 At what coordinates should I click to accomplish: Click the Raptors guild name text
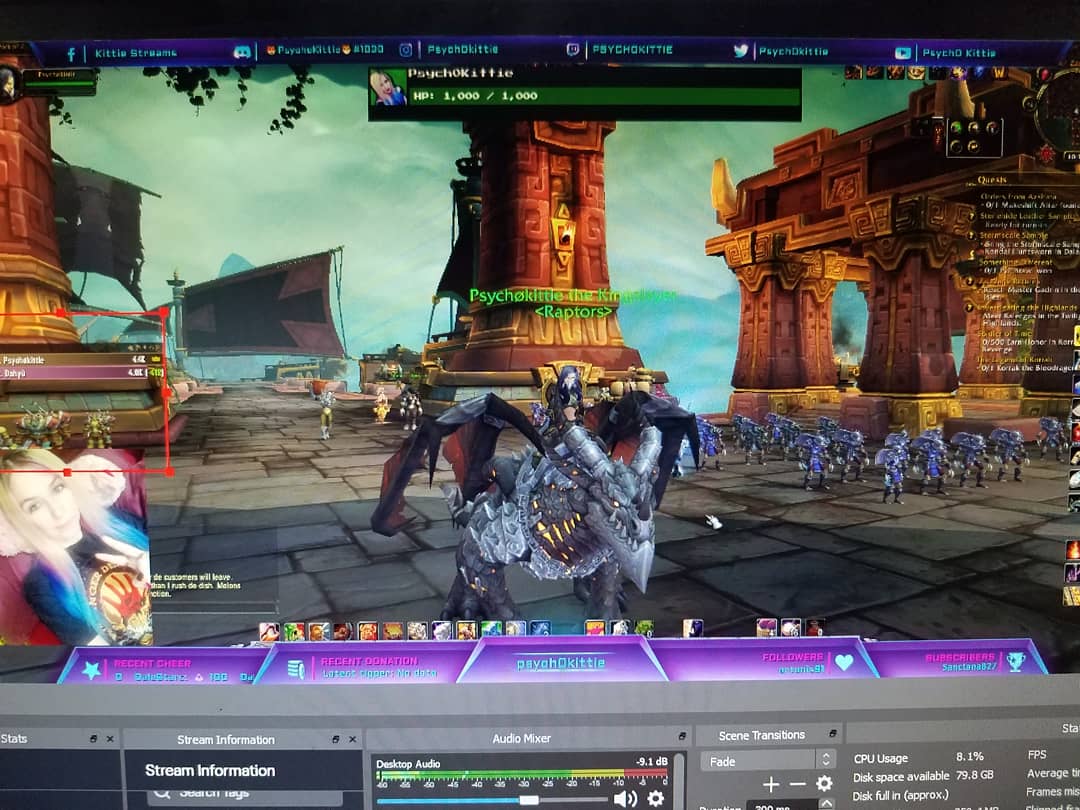[x=573, y=312]
